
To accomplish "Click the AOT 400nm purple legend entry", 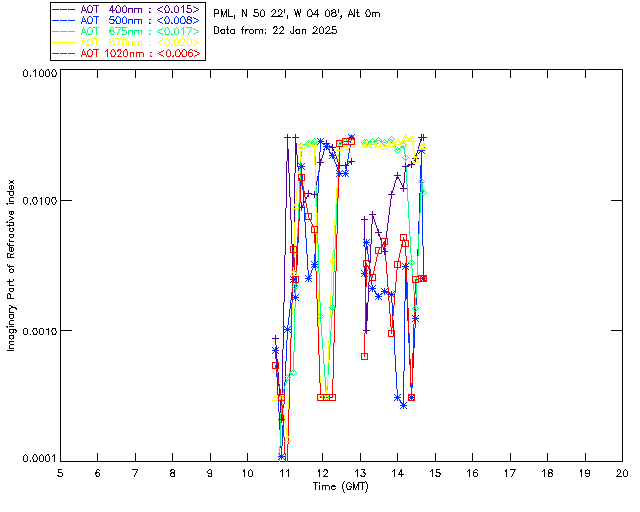I will 138,8.
